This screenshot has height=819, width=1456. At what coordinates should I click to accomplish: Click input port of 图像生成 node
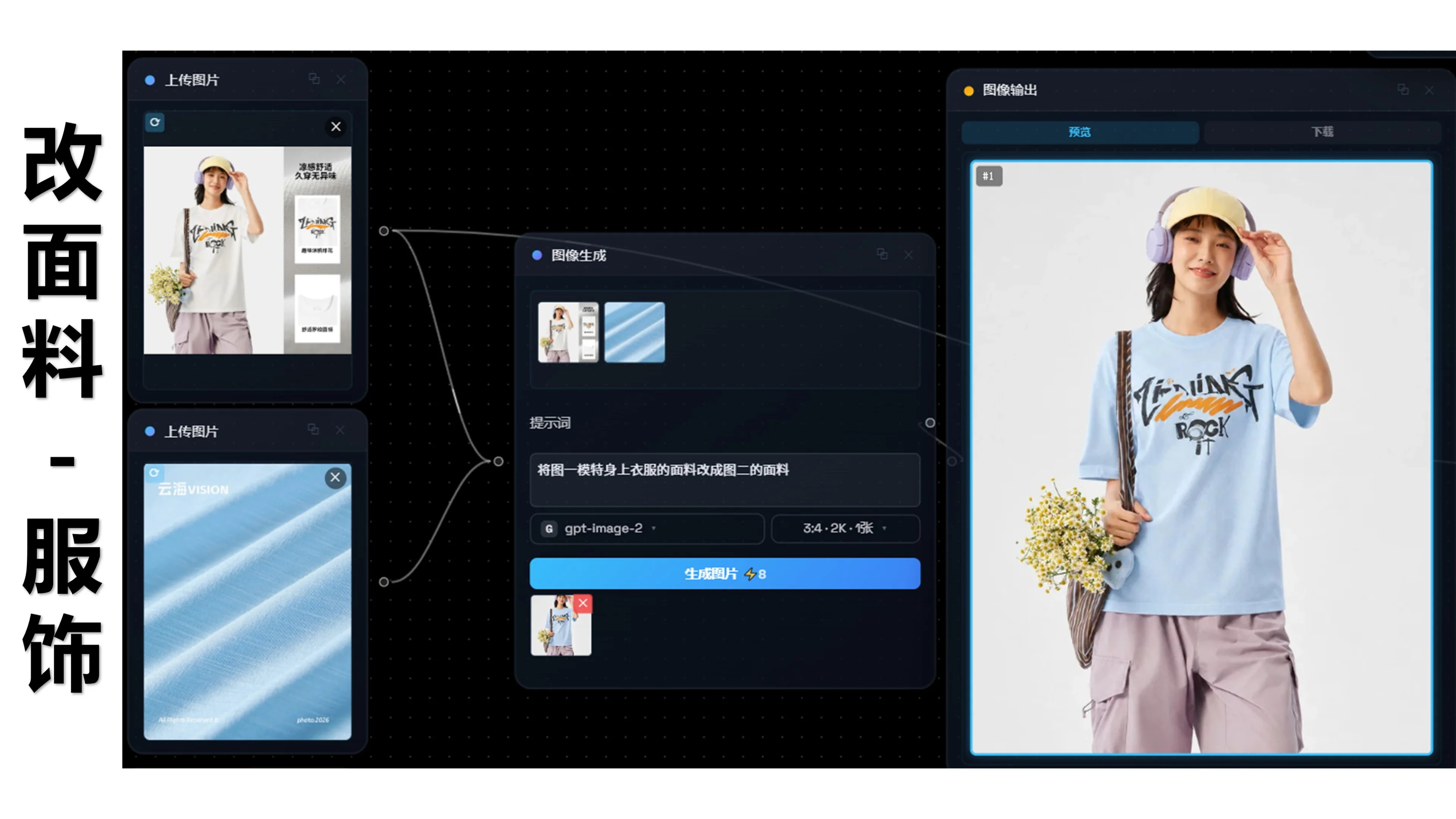498,461
